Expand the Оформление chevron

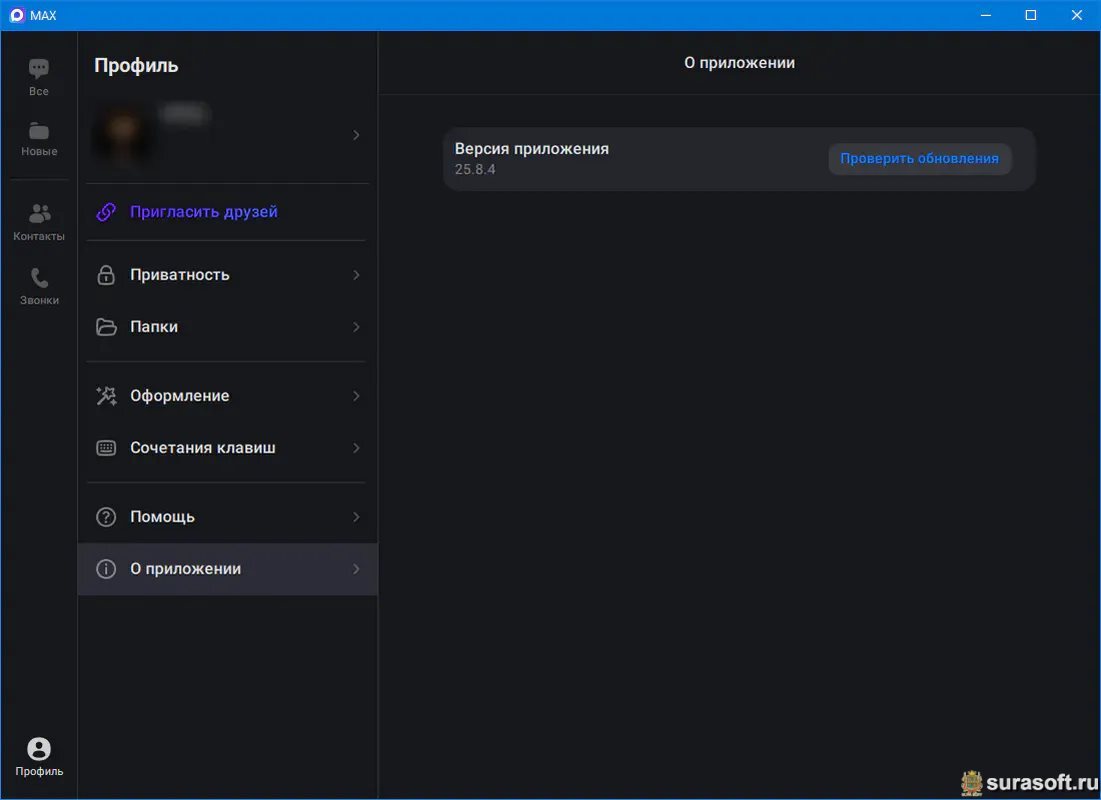[356, 395]
